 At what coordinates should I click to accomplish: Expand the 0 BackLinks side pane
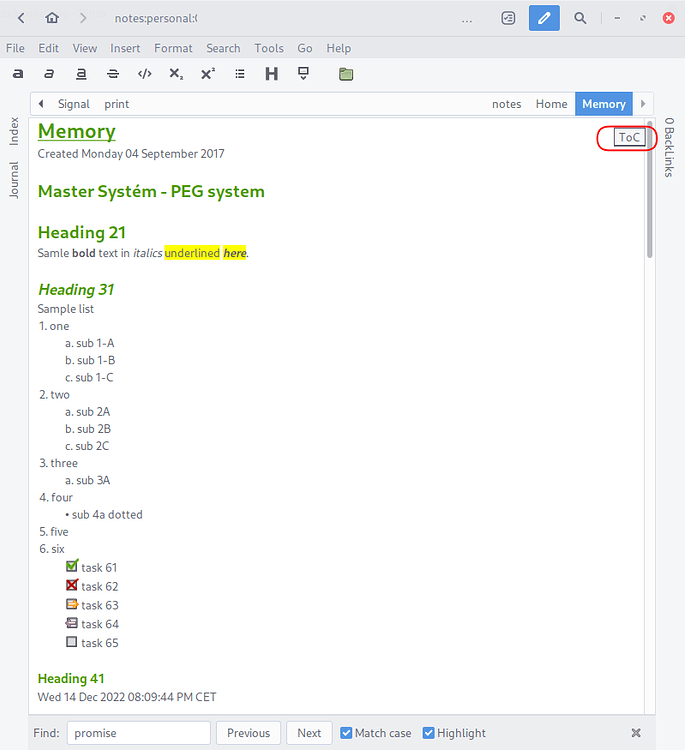(x=669, y=147)
